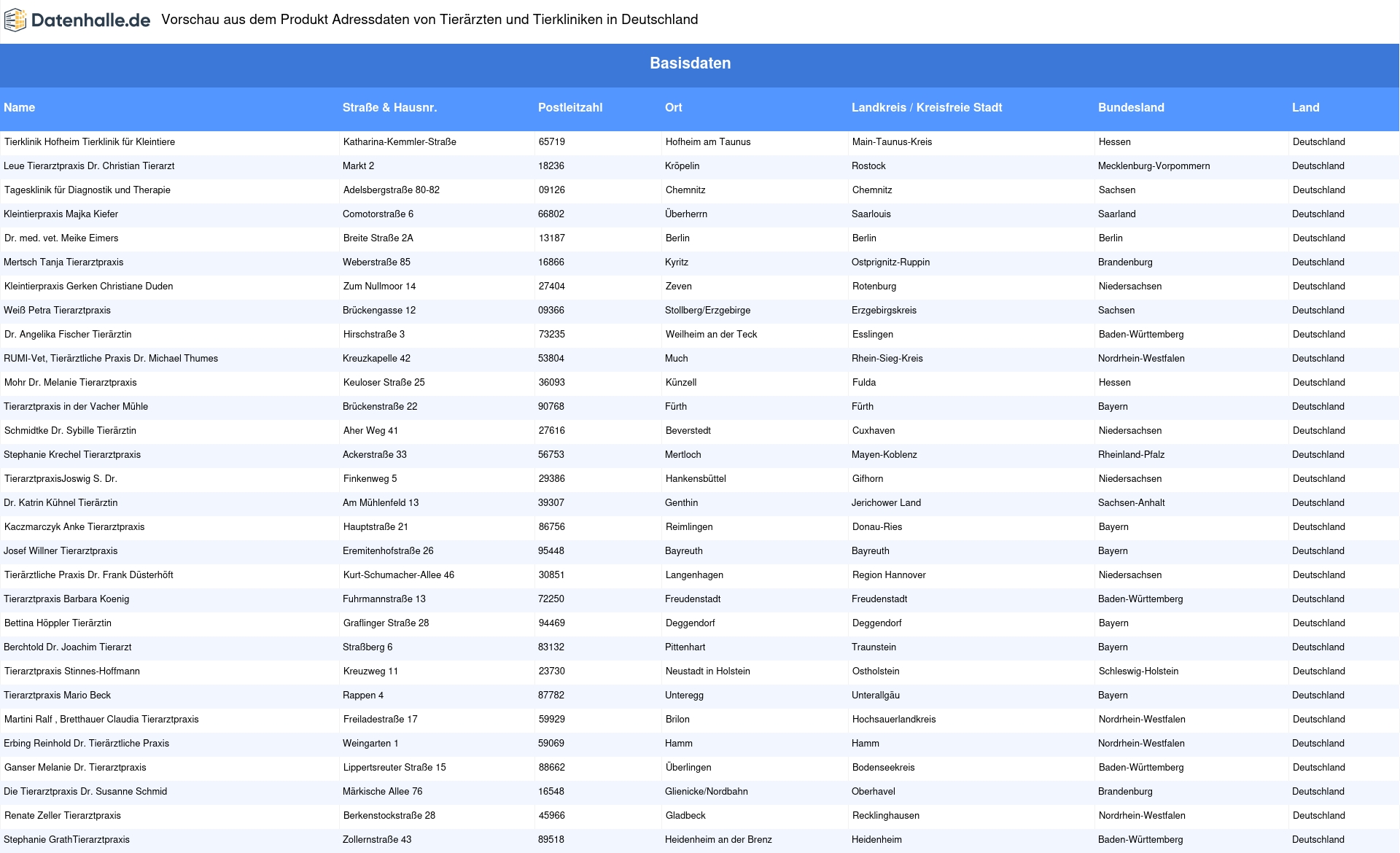Image resolution: width=1400 pixels, height=853 pixels.
Task: Click town Neustadt in Holstein
Action: click(x=708, y=671)
